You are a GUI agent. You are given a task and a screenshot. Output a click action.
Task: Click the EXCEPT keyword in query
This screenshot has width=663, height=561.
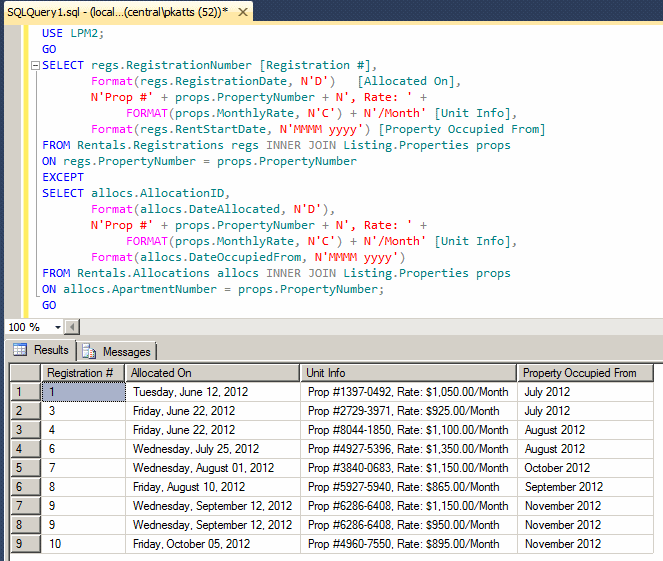(63, 177)
